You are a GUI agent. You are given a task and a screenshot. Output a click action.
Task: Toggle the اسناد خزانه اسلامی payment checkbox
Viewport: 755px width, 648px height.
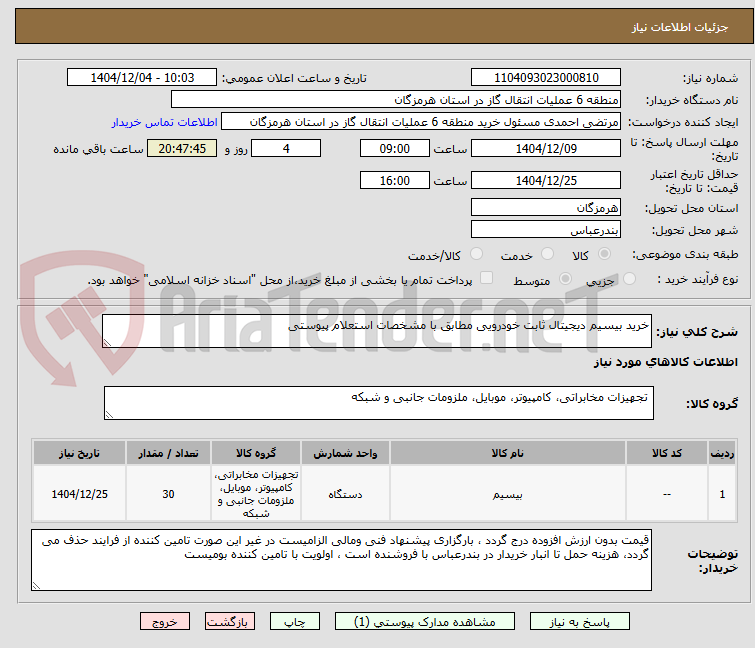pos(487,278)
